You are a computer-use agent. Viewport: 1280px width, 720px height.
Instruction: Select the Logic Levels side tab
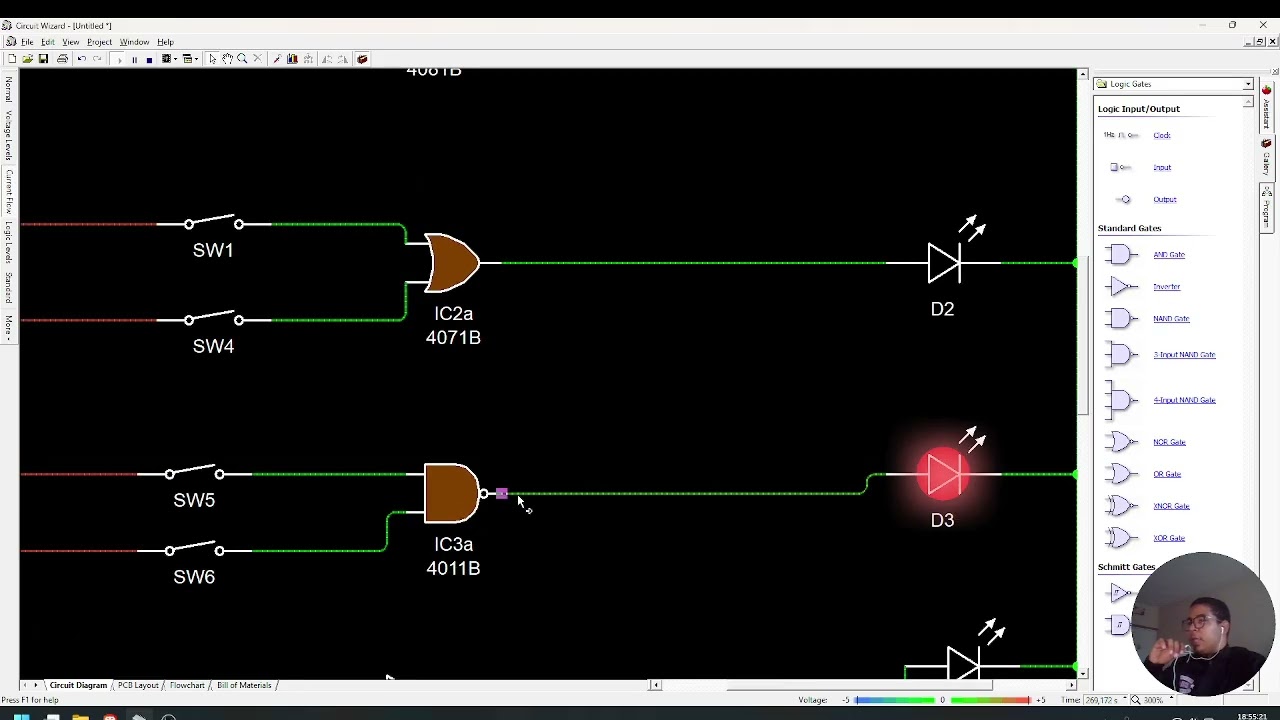(8, 243)
